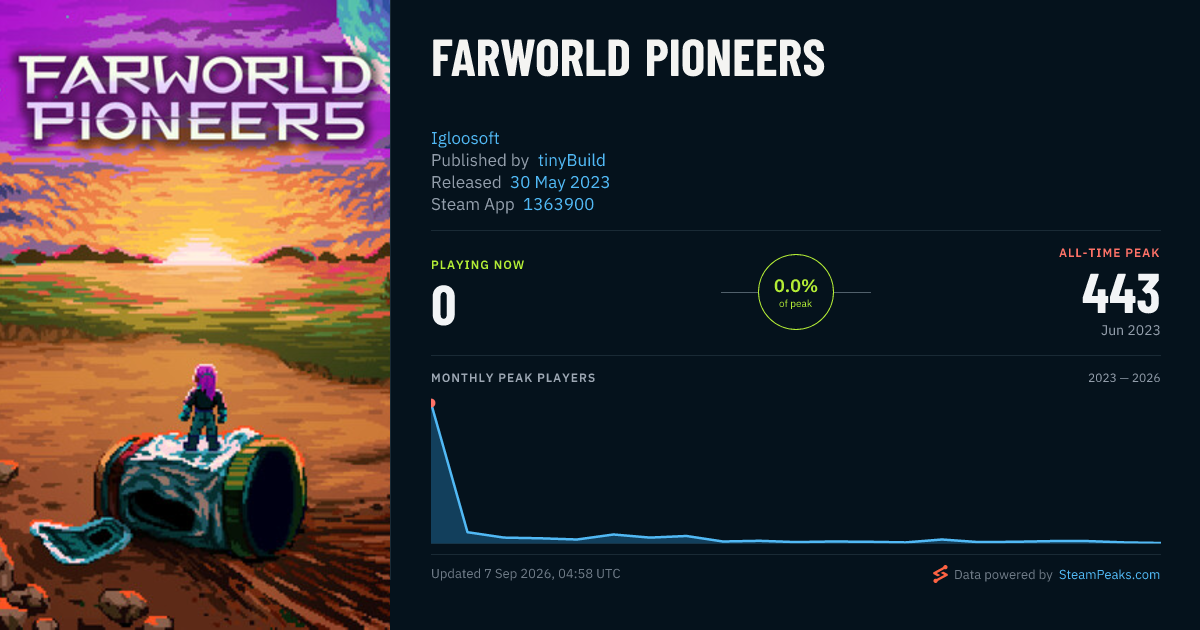Screen dimensions: 1200x630
Task: Click the Jun 2023 peak date
Action: 1129,330
